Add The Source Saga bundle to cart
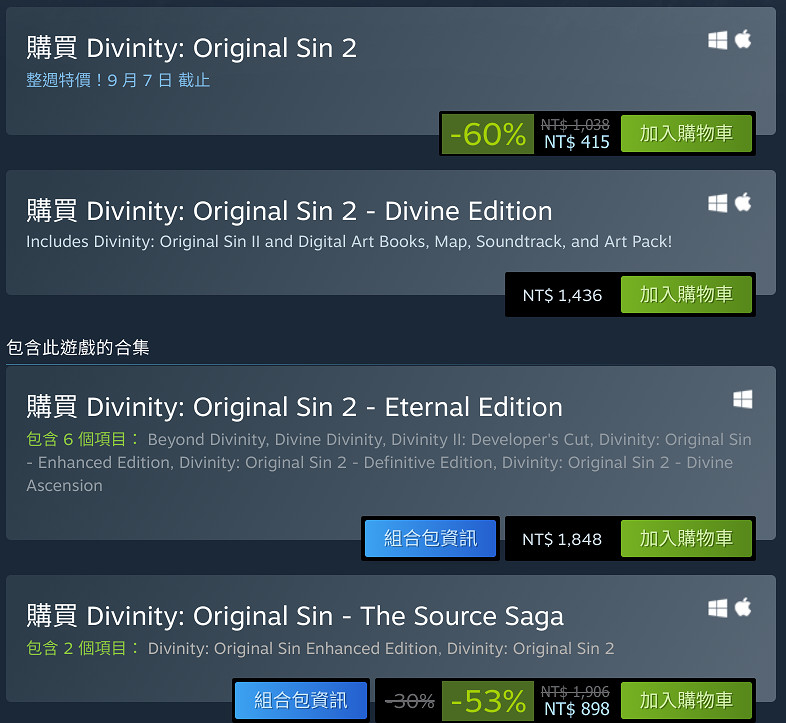Viewport: 786px width, 723px height. [686, 701]
